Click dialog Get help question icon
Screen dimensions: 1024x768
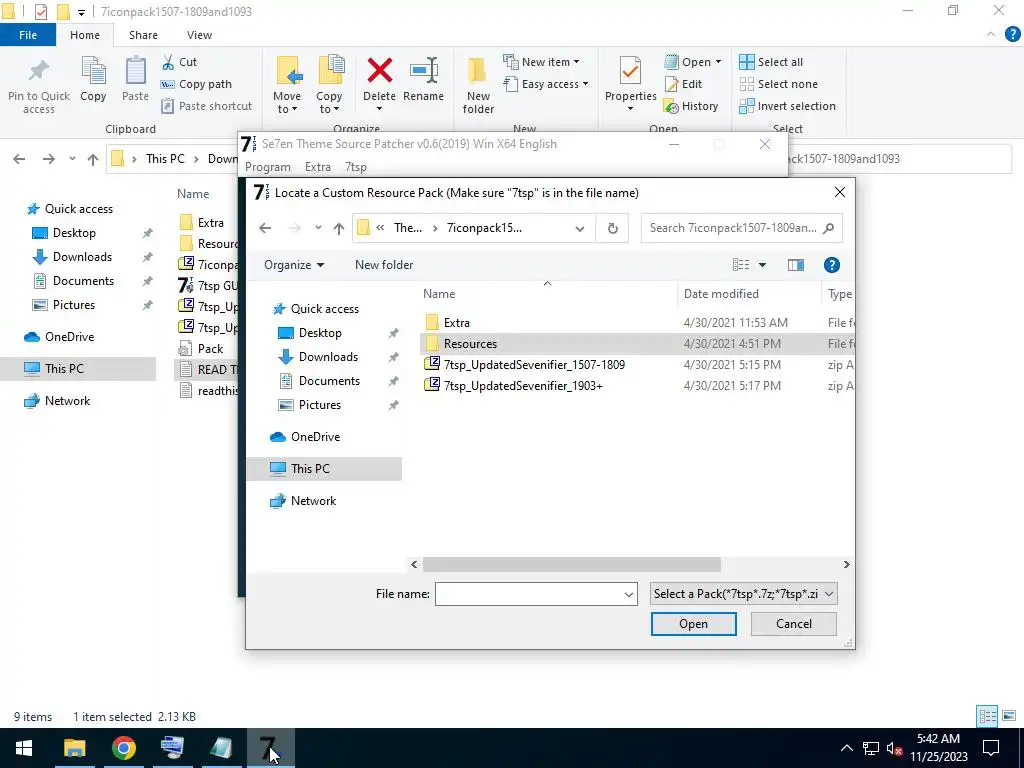pyautogui.click(x=831, y=264)
